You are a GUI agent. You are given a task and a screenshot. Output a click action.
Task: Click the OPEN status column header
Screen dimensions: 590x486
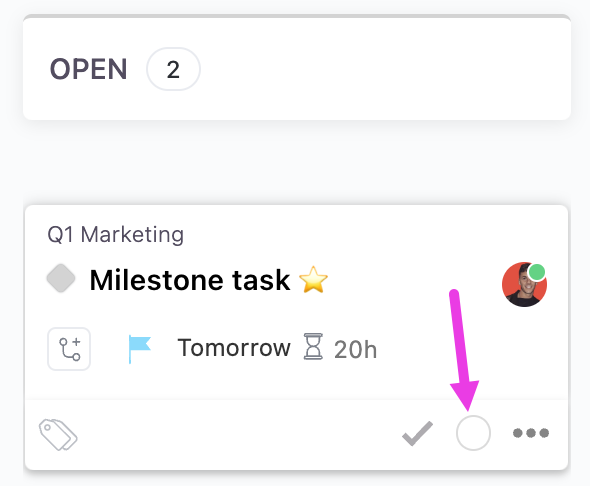[x=89, y=69]
